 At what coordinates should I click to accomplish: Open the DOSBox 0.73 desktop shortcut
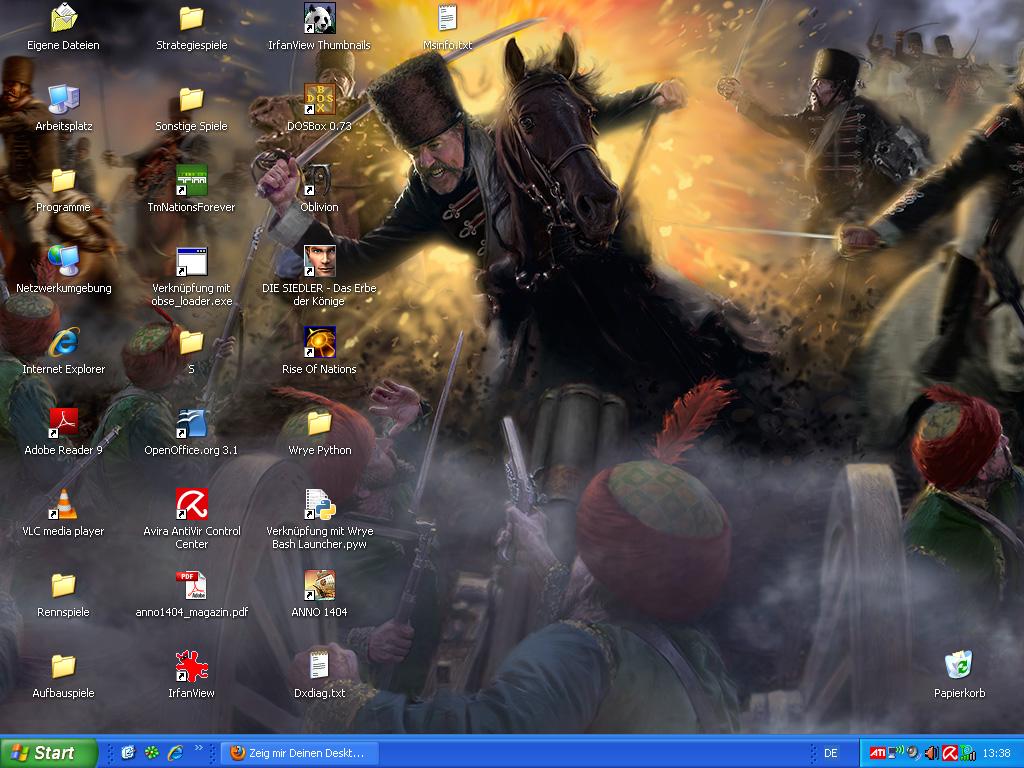point(319,99)
